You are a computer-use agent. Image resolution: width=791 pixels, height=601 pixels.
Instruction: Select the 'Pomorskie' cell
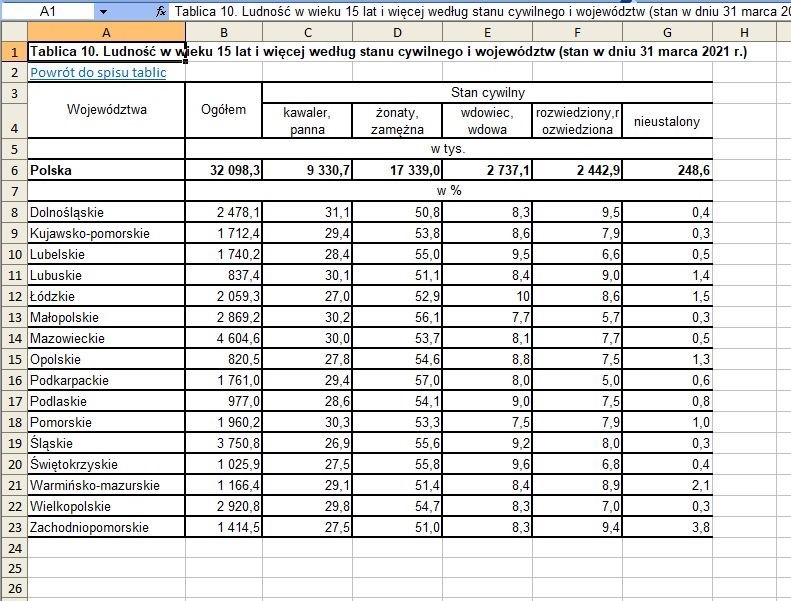point(106,422)
